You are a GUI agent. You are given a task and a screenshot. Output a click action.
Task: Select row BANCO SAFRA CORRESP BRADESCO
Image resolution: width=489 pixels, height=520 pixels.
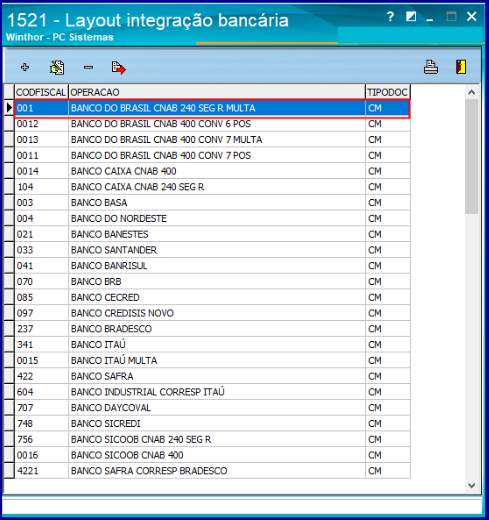click(212, 471)
